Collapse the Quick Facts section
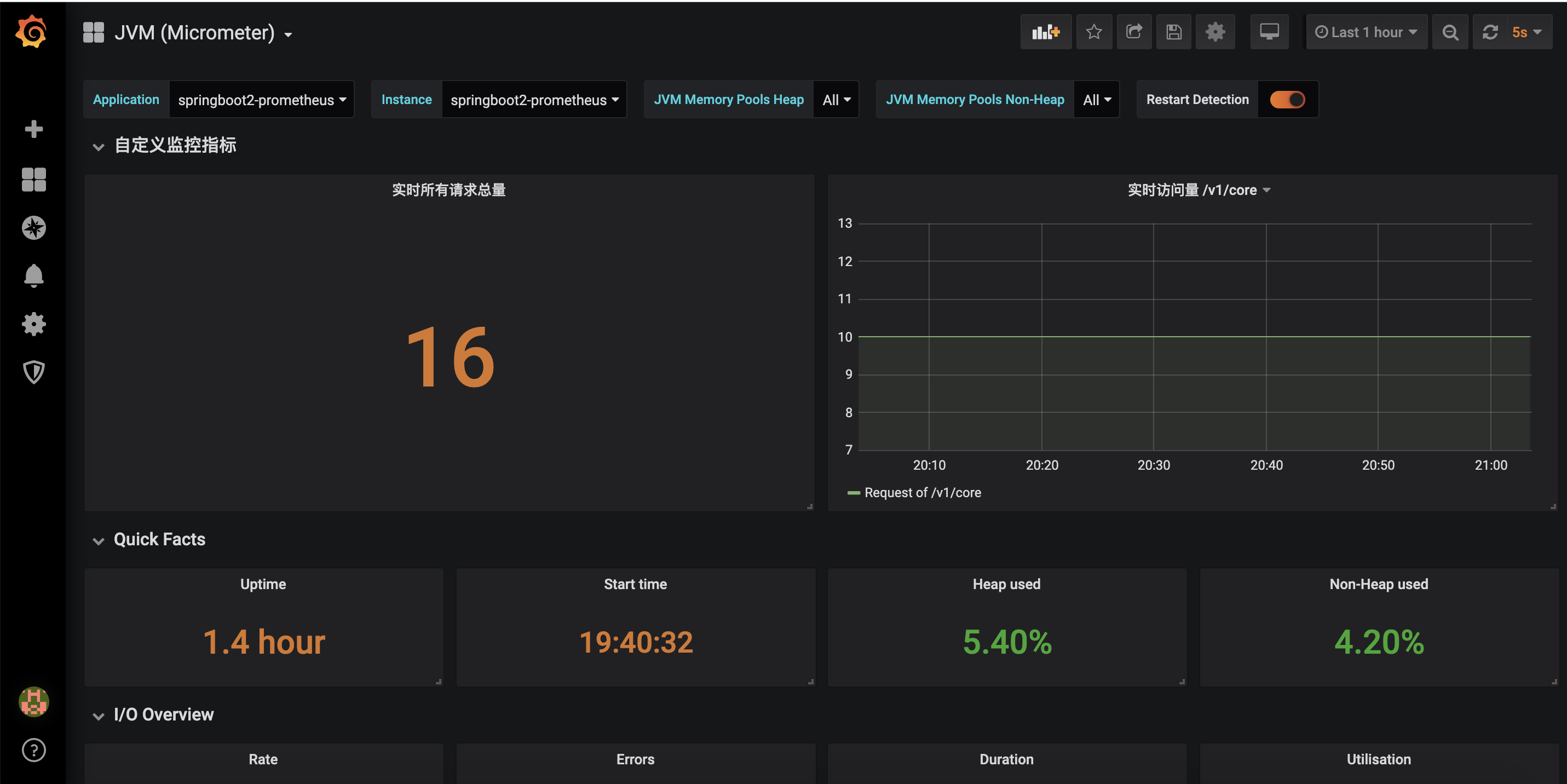The image size is (1567, 784). coord(97,539)
